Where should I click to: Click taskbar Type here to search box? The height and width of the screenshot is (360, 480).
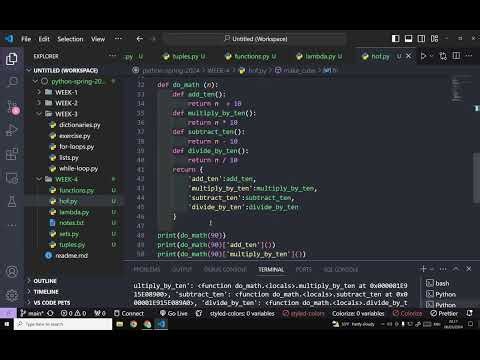[x=63, y=324]
